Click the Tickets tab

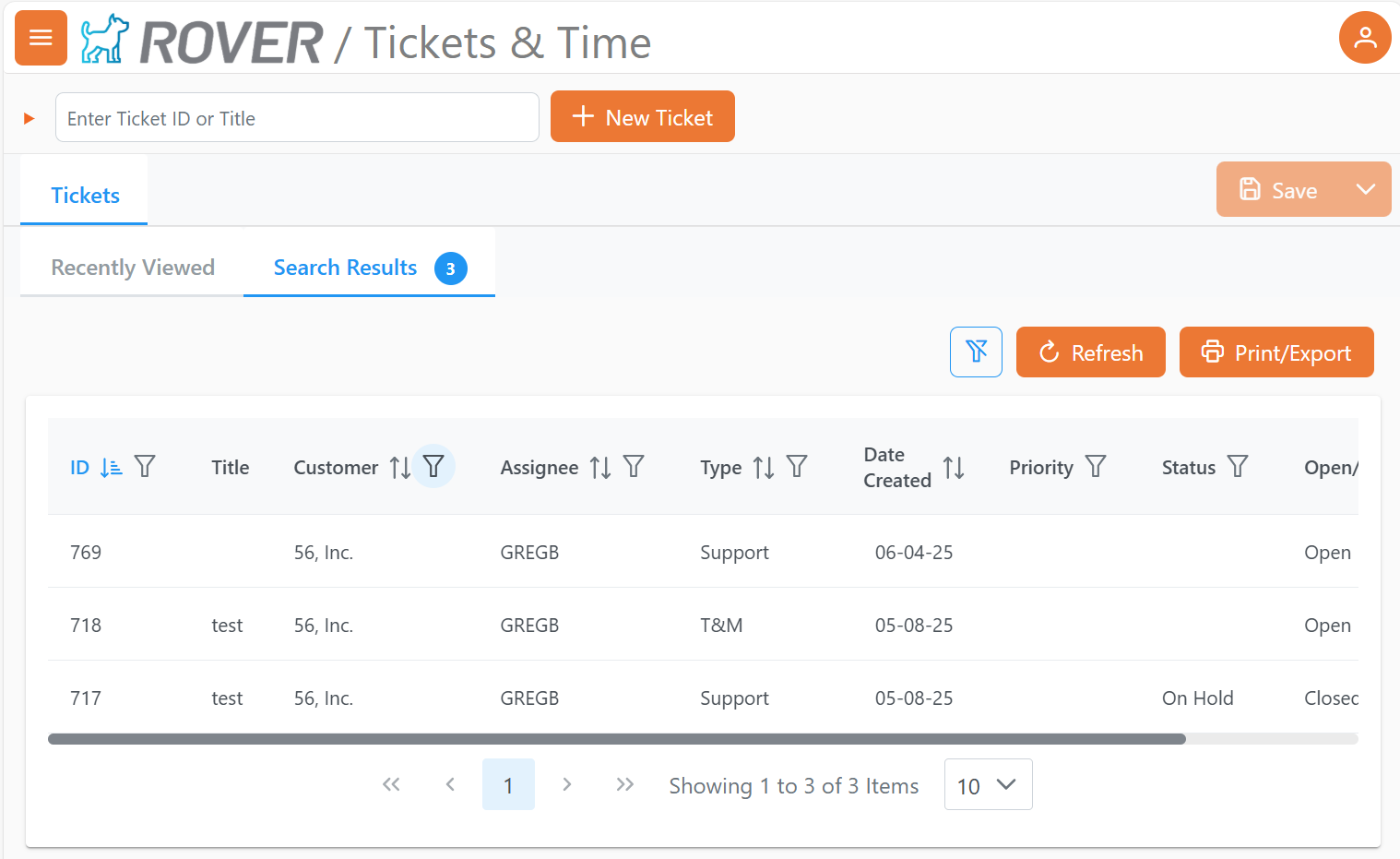pyautogui.click(x=85, y=195)
